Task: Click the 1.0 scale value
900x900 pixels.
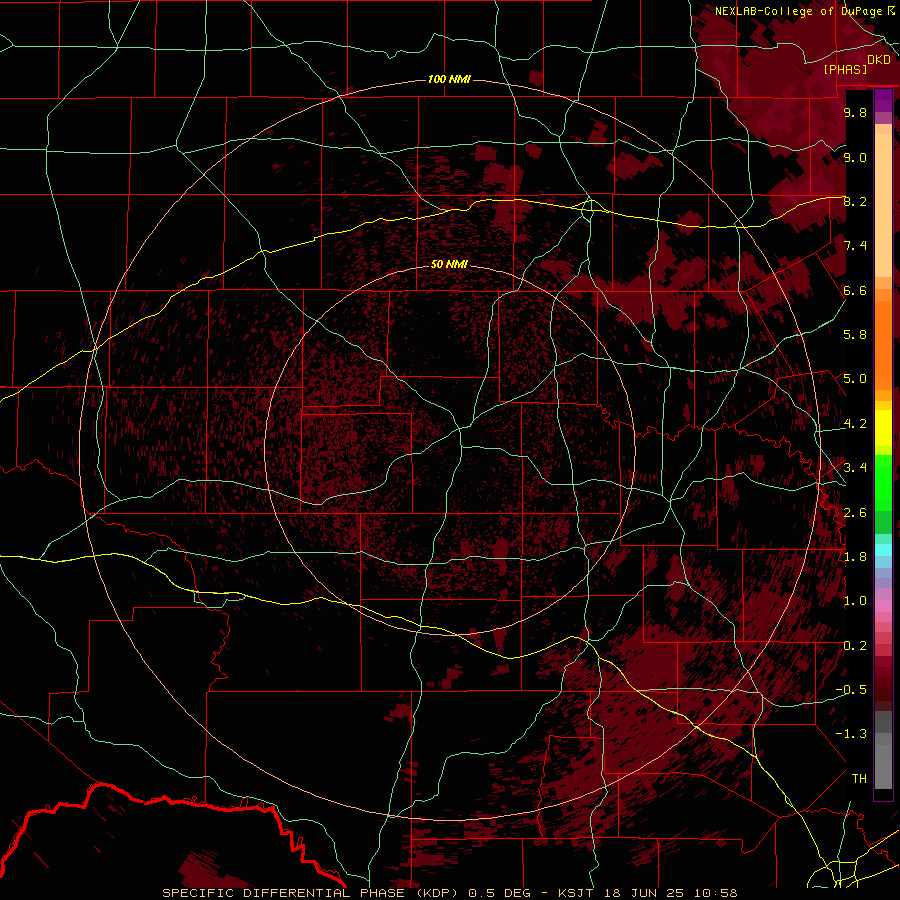Action: 855,601
